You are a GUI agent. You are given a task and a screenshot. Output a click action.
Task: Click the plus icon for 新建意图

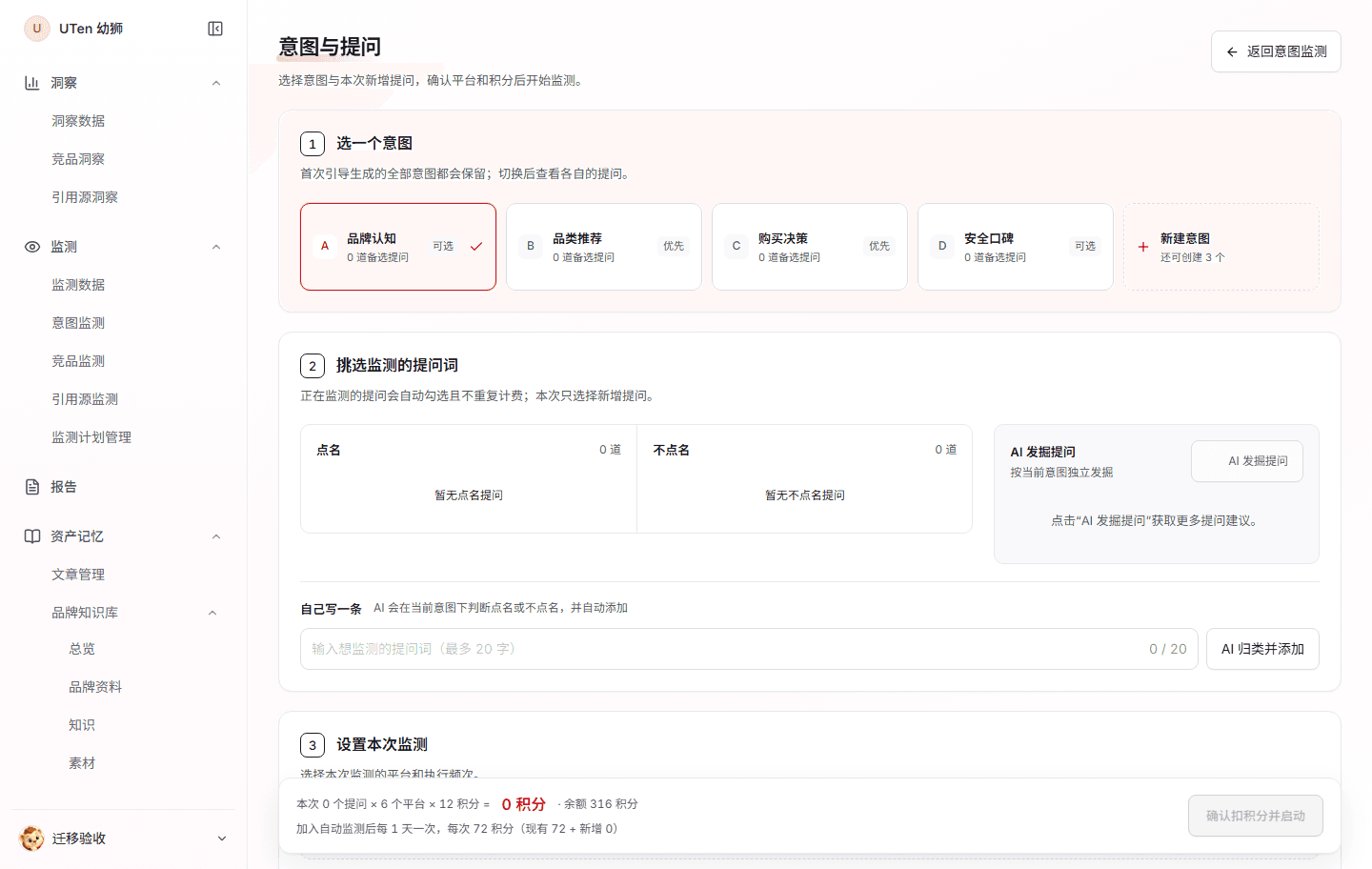(x=1143, y=247)
